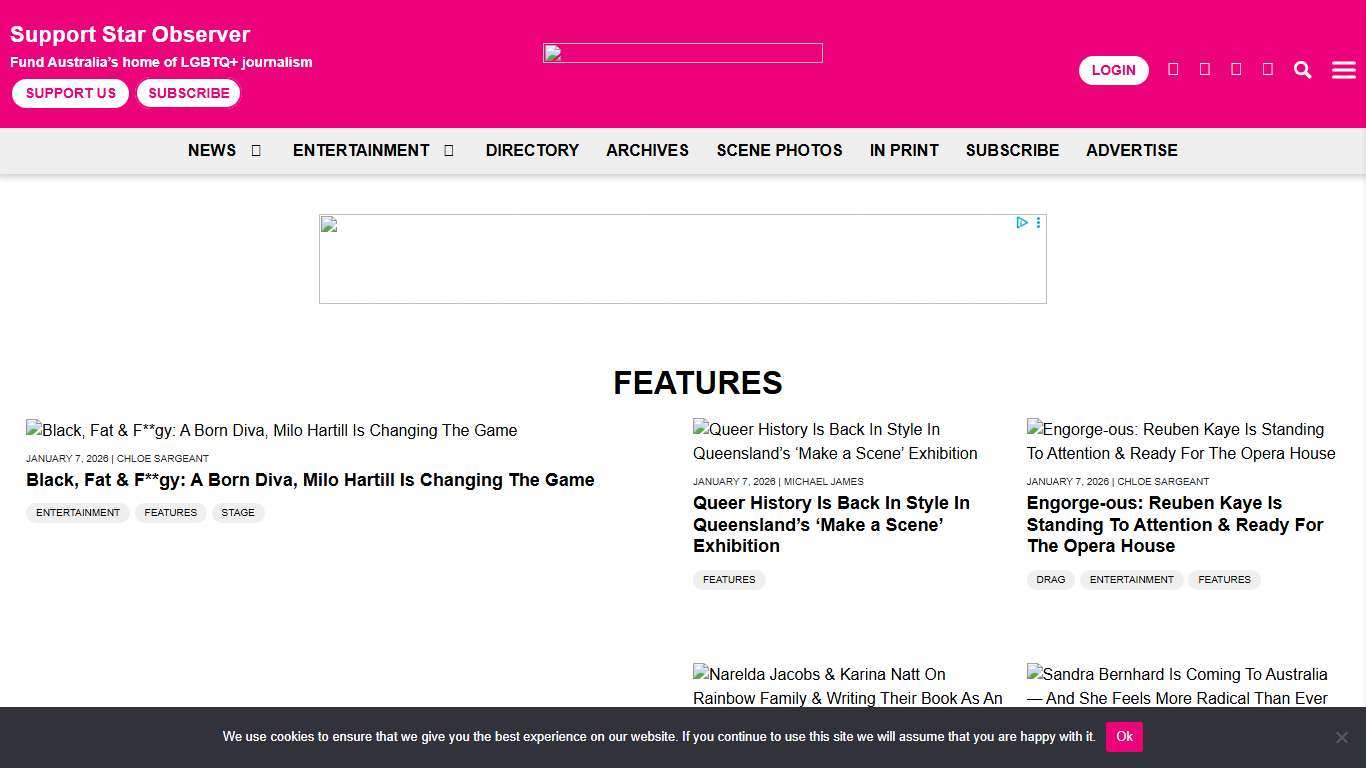
Task: Click the first social media icon in header
Action: tap(1173, 69)
